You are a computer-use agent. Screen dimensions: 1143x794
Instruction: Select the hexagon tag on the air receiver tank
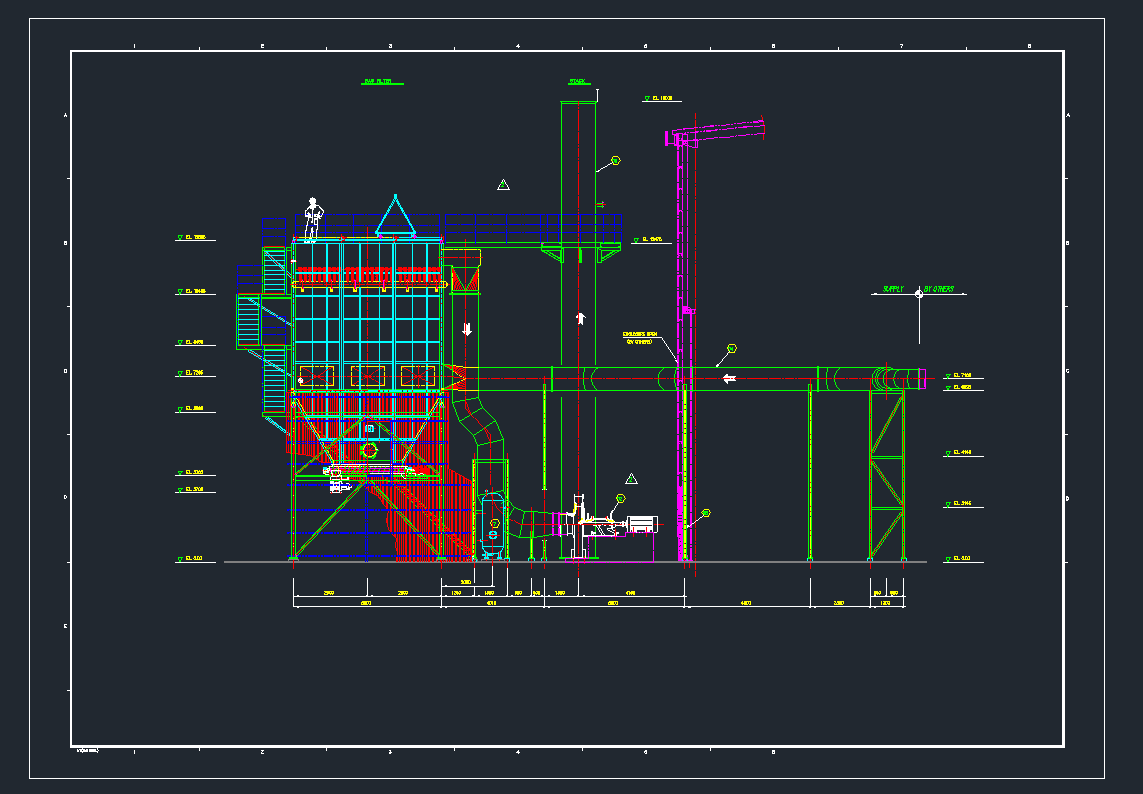(494, 522)
